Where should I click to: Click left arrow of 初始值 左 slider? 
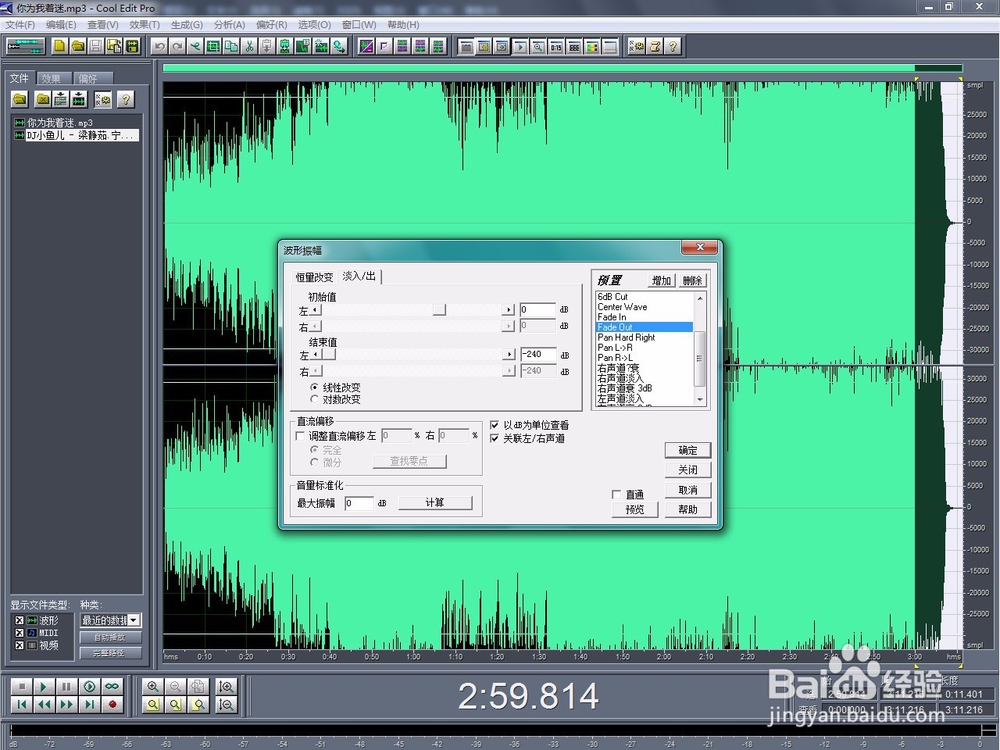pos(314,310)
